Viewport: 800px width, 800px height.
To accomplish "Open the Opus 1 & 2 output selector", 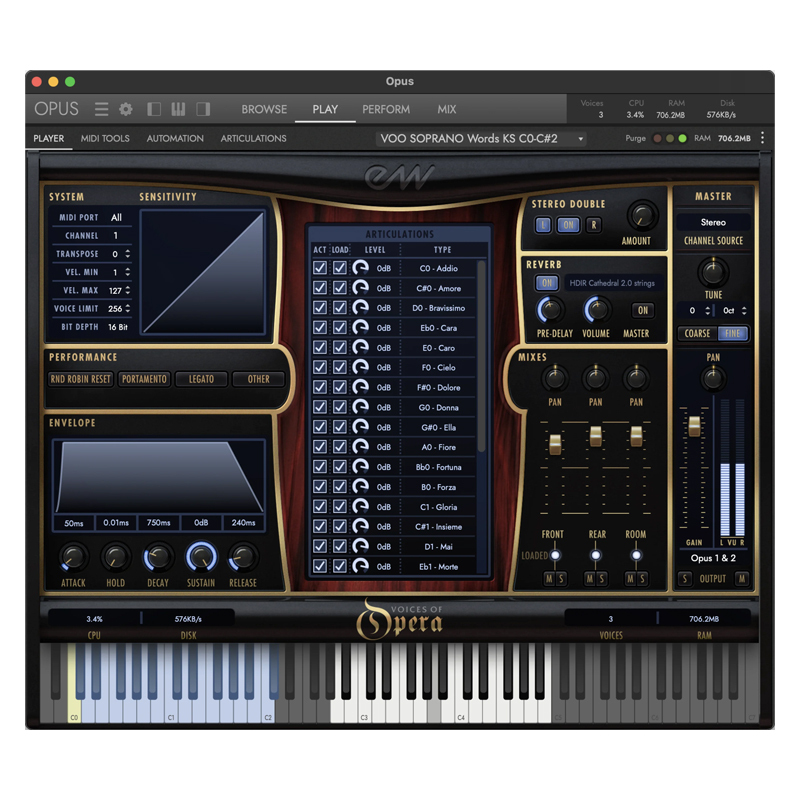I will click(x=713, y=558).
